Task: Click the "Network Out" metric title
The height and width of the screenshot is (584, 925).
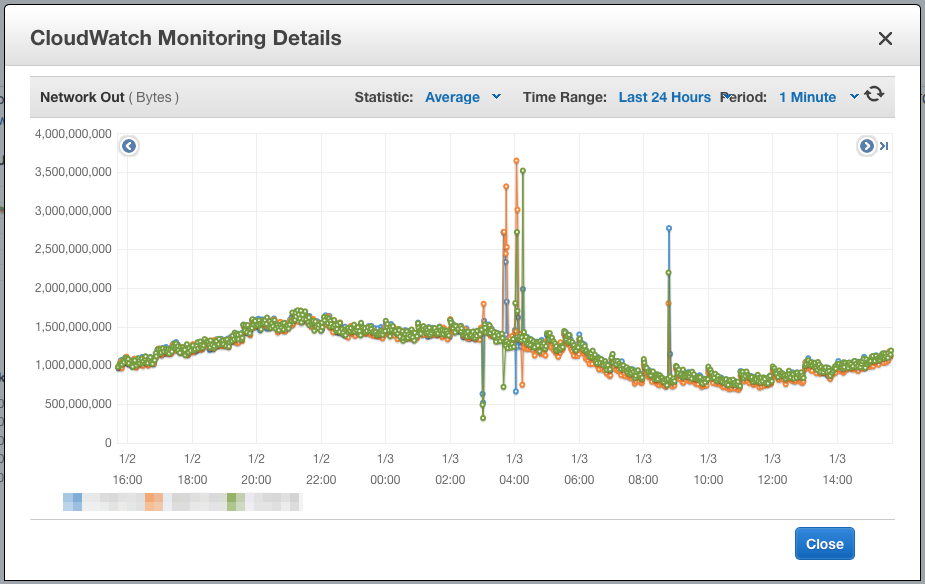Action: 82,97
